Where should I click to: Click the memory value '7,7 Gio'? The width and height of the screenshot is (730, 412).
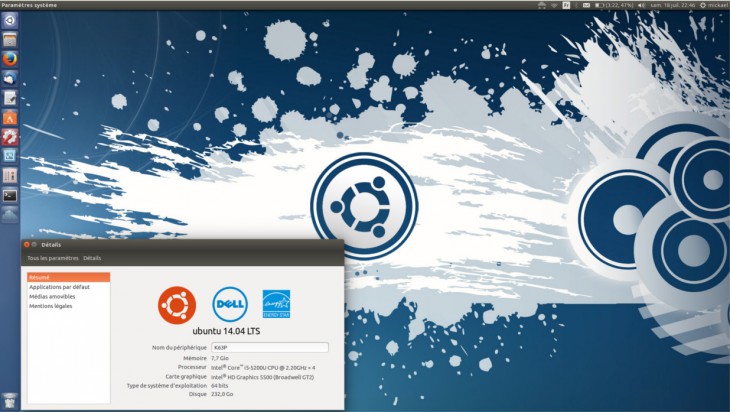[x=220, y=358]
